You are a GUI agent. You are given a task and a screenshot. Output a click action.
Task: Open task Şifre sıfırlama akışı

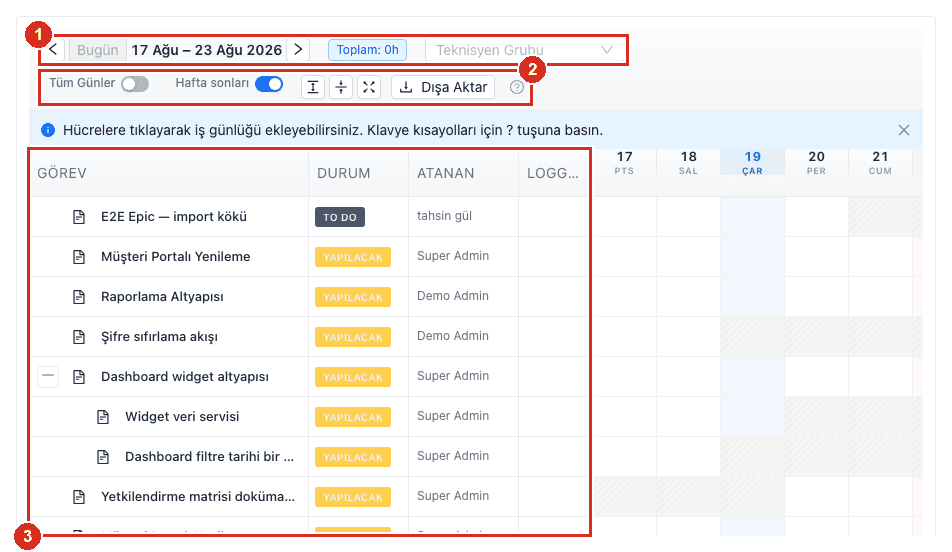click(x=159, y=337)
